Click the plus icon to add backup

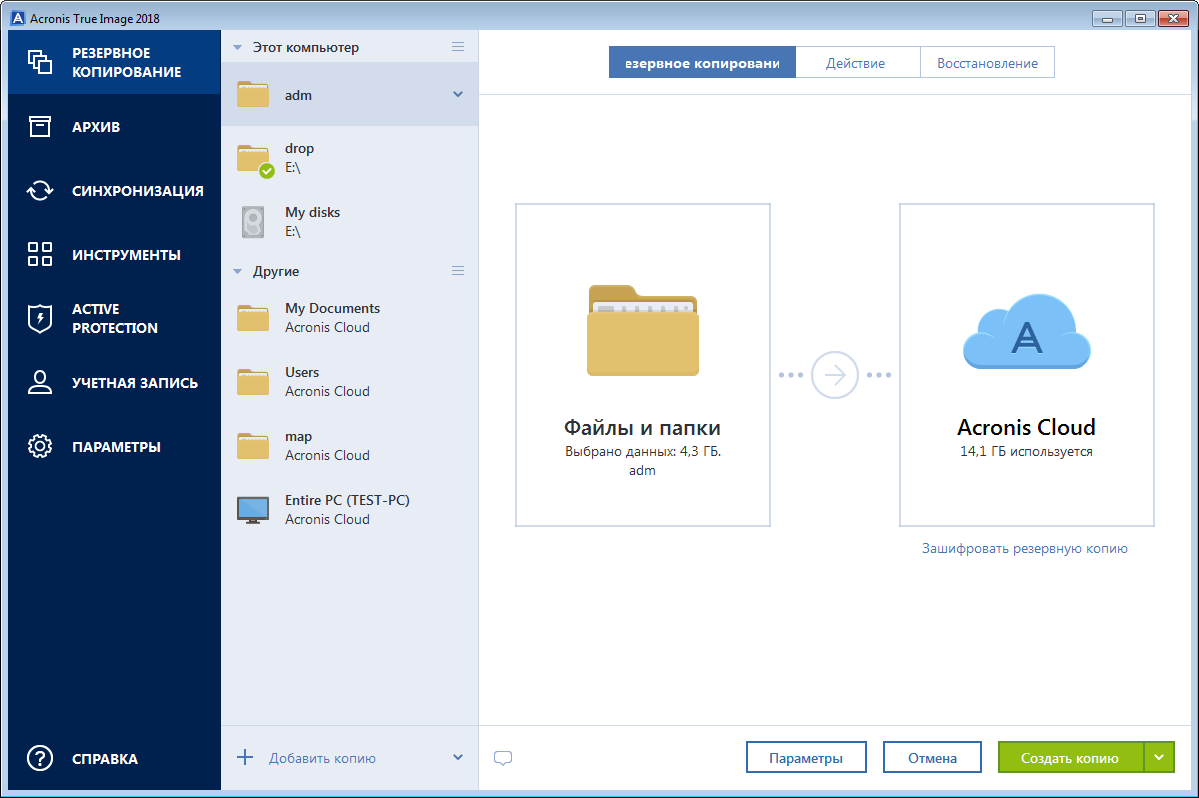(245, 757)
